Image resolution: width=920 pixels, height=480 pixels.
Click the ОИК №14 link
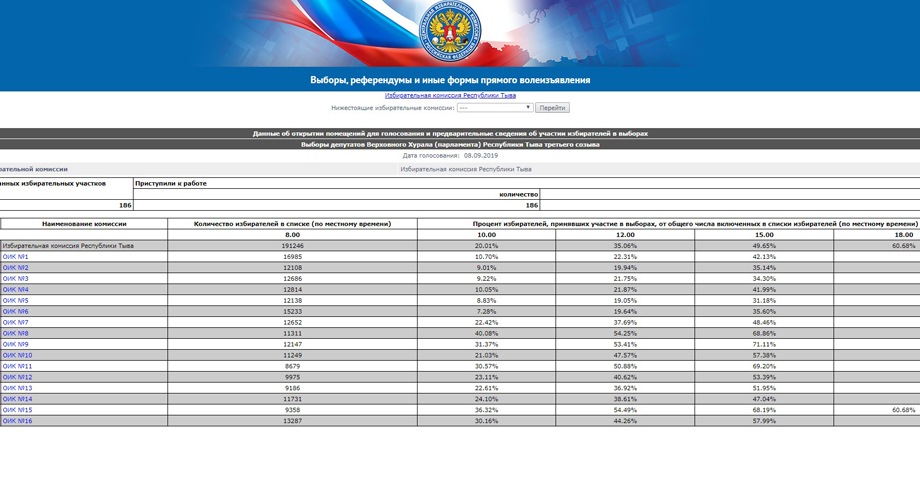click(x=17, y=399)
